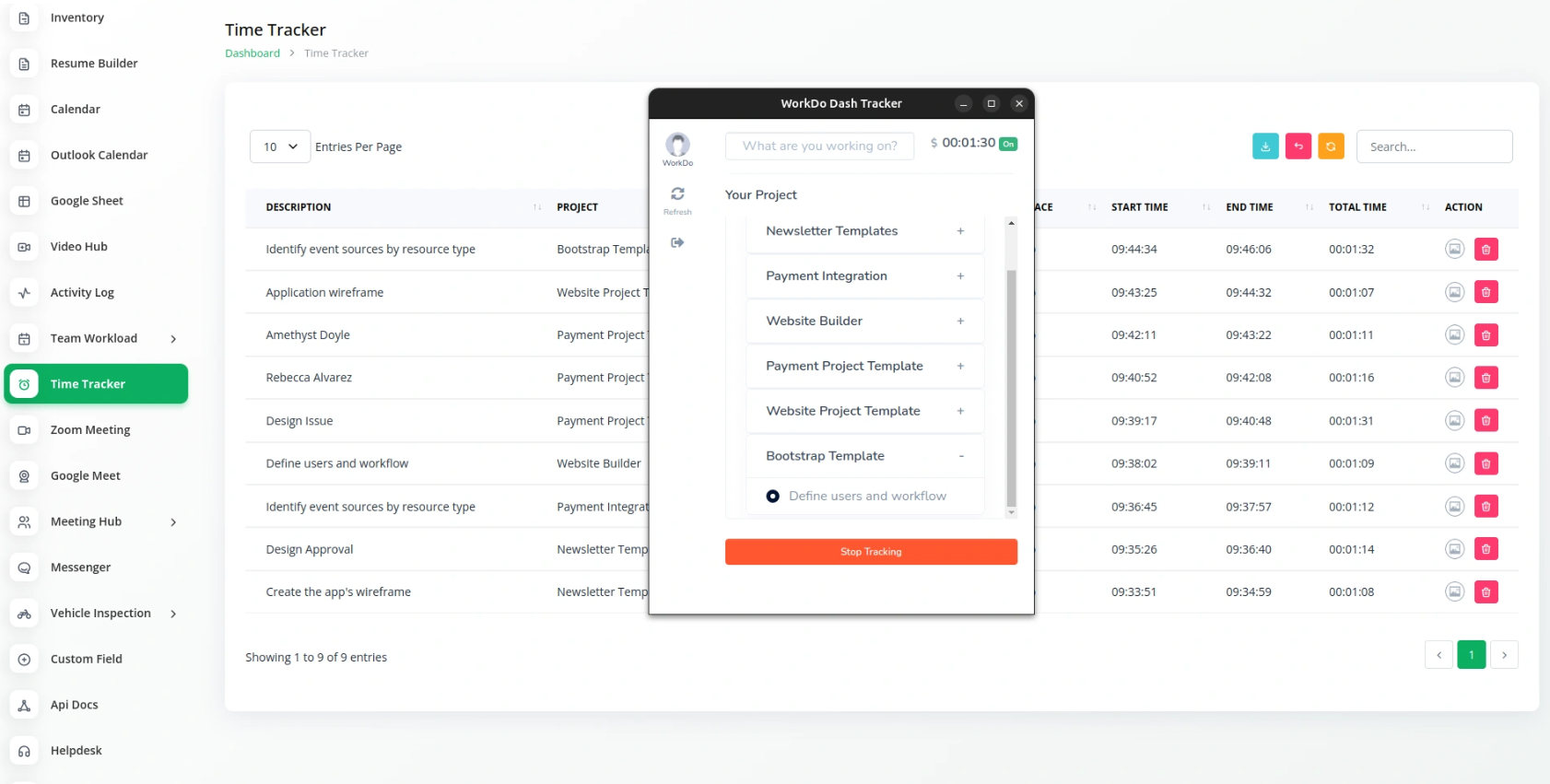Open Activity Log icon
Viewport: 1550px width, 784px height.
pyautogui.click(x=24, y=293)
